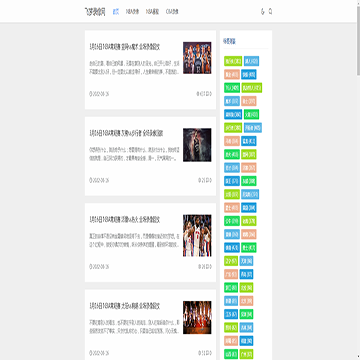Viewport: 360px width, 360px height.
Task: Open thumbnail of team in dark jerseys
Action: [x=197, y=58]
